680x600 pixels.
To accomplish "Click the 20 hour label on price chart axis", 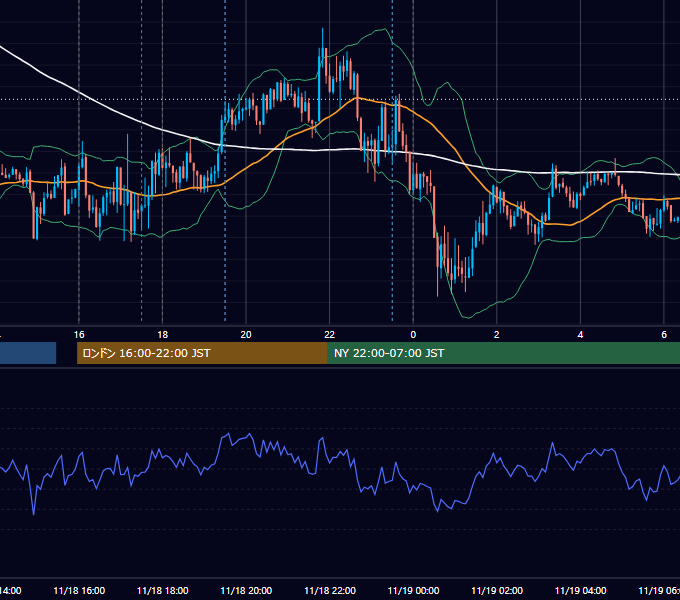I will 246,335.
